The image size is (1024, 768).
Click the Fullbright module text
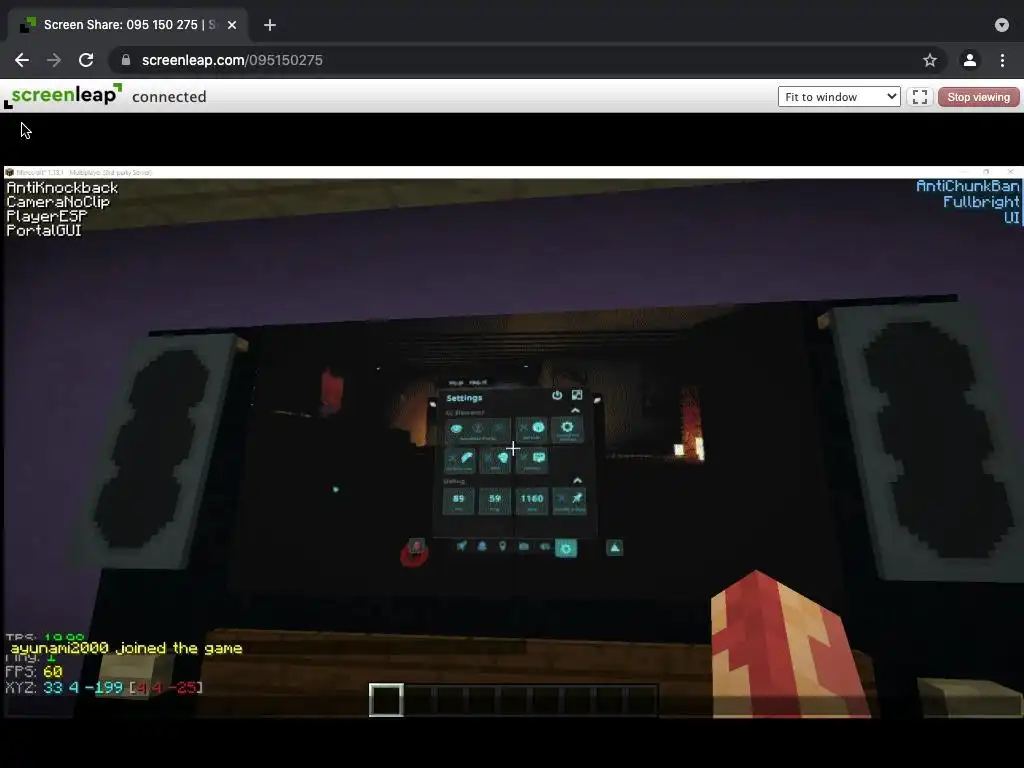click(981, 202)
